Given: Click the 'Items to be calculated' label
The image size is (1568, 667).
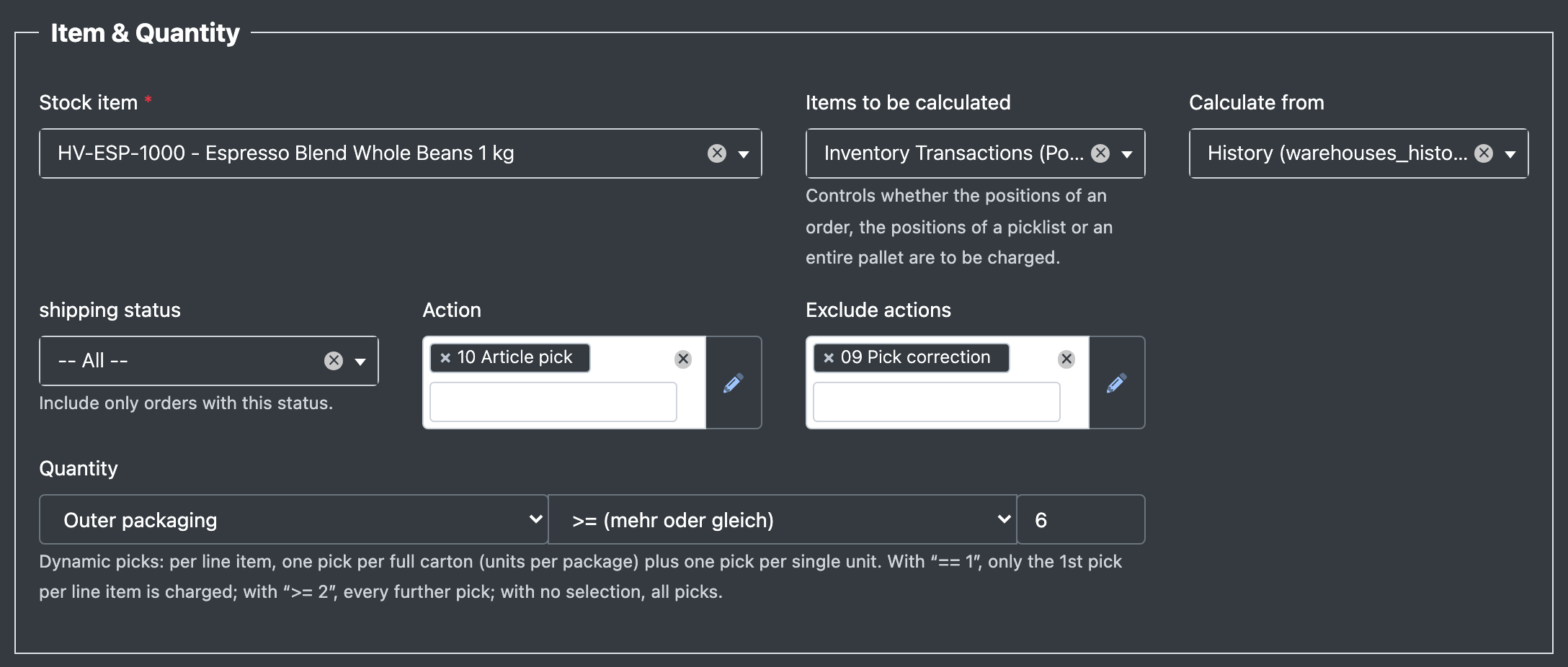Looking at the screenshot, I should [908, 103].
